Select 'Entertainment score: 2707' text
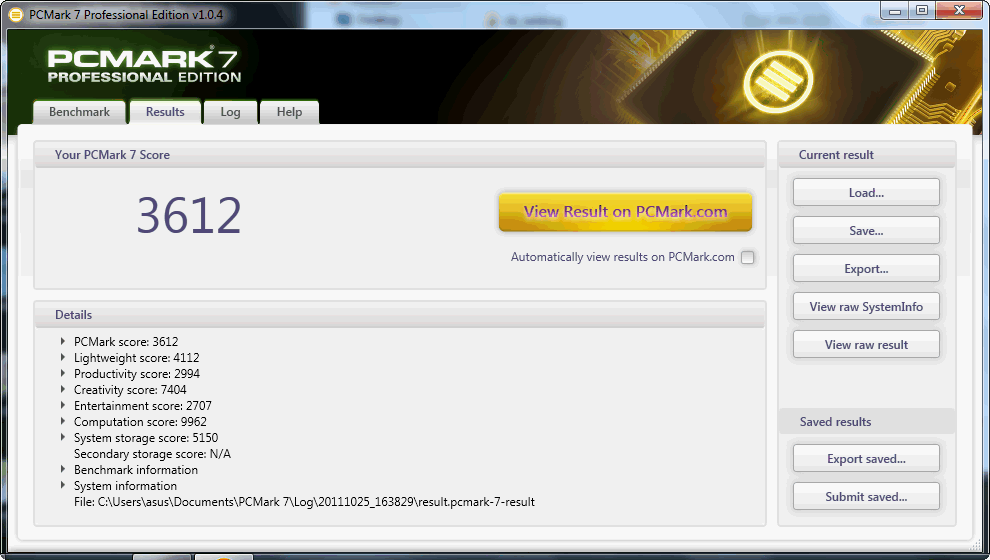 (x=143, y=406)
